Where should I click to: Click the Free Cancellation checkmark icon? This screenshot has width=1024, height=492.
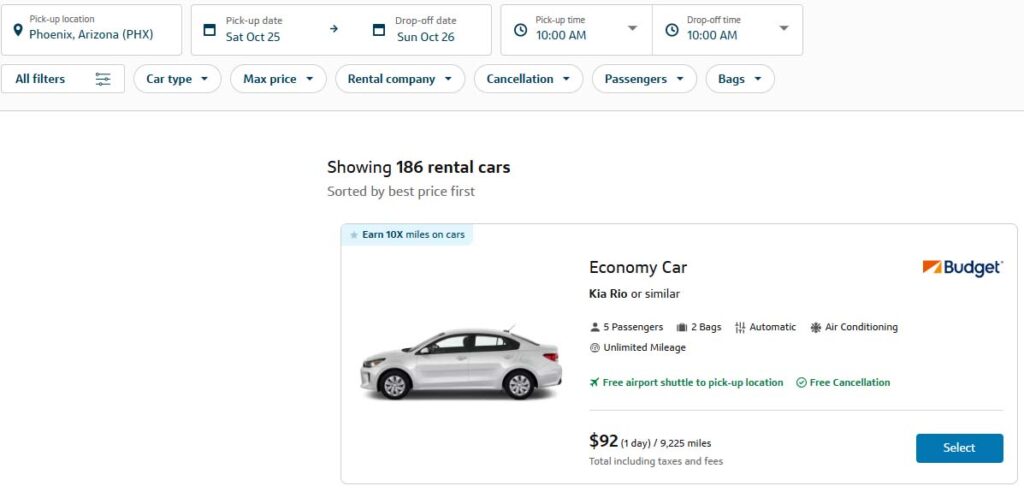pos(801,382)
